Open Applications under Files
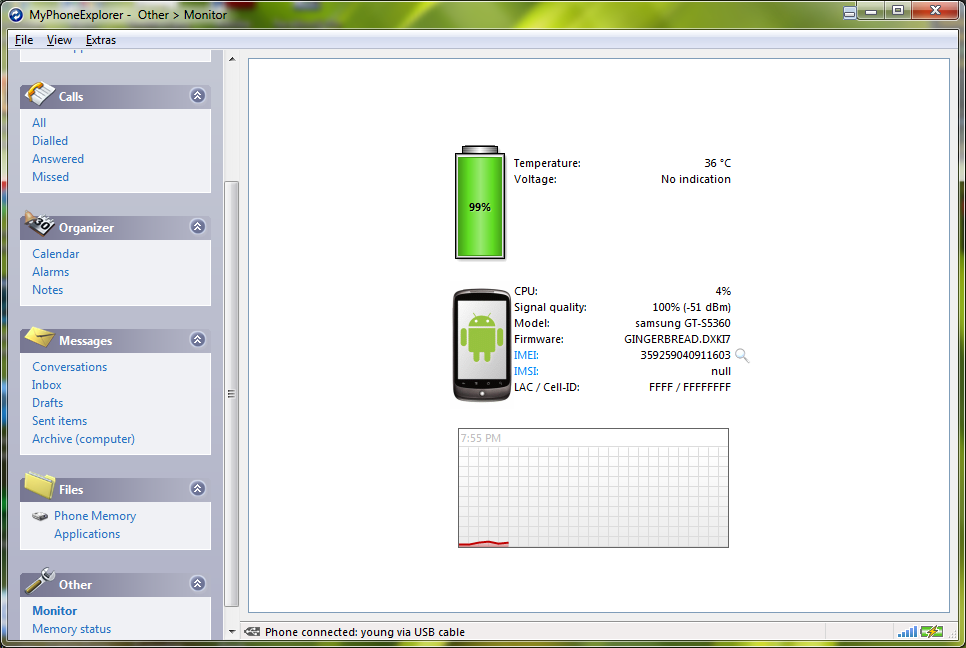Screen dimensions: 966x648 click(87, 534)
